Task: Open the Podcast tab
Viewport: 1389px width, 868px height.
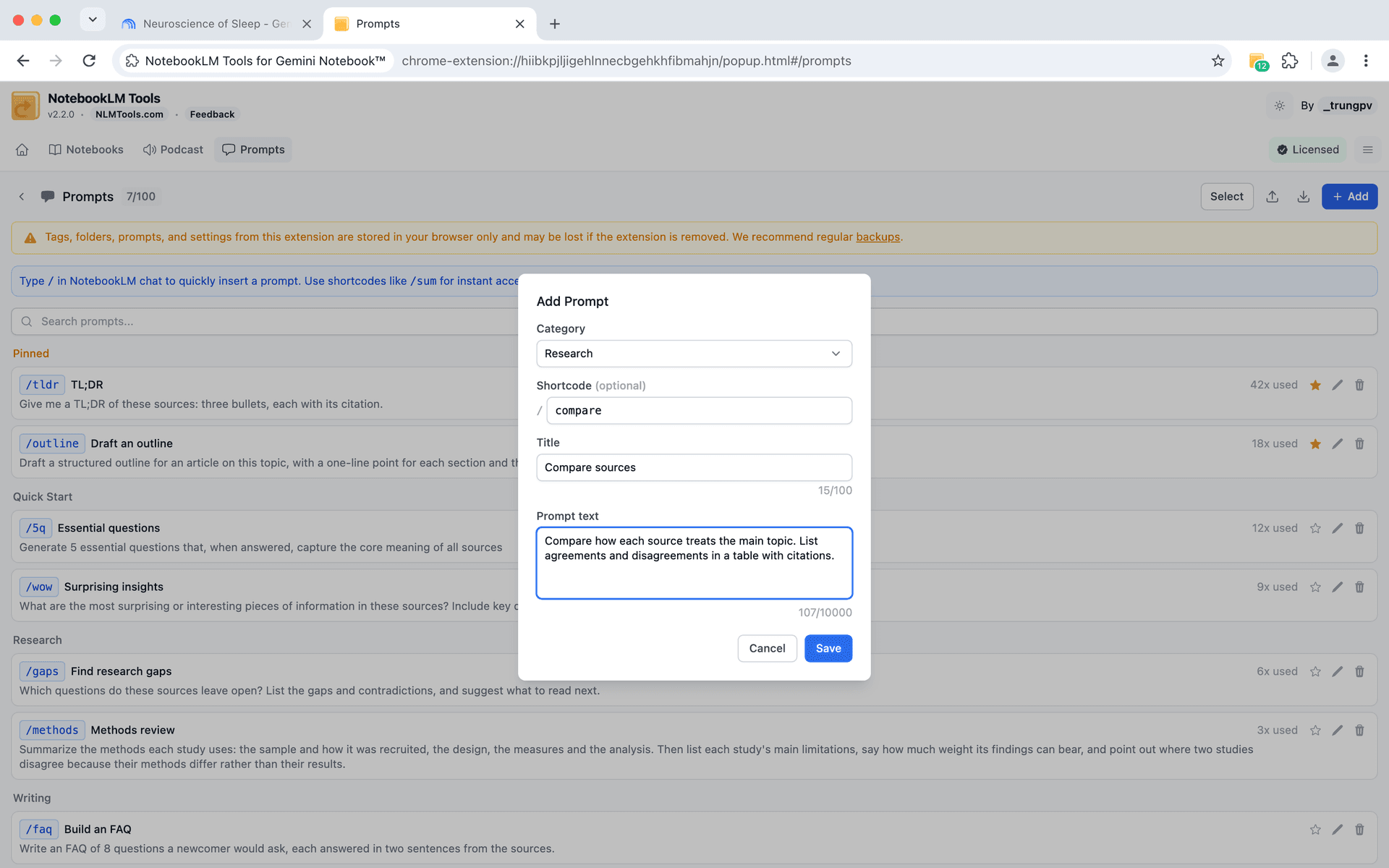Action: [x=173, y=150]
